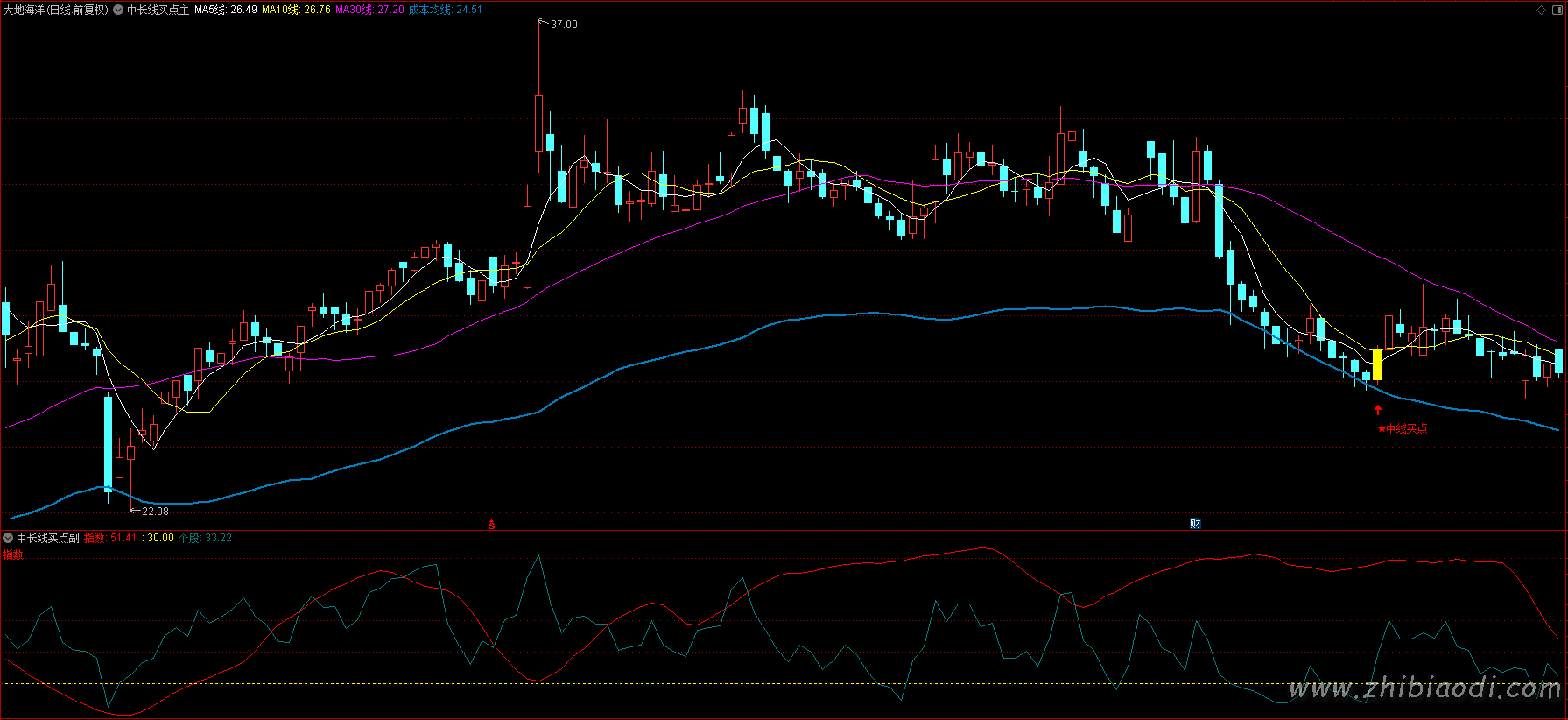Click the red S marker on timeline

click(492, 525)
